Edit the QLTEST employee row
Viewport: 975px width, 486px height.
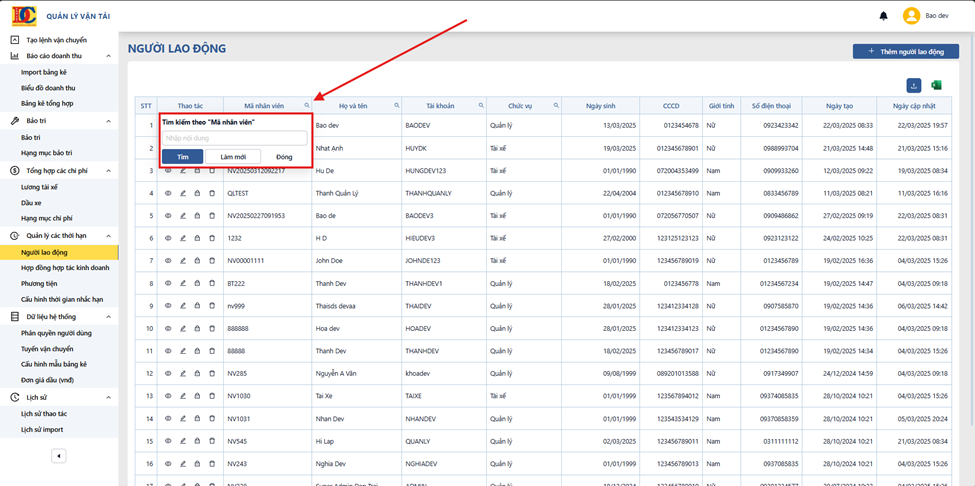[x=183, y=193]
